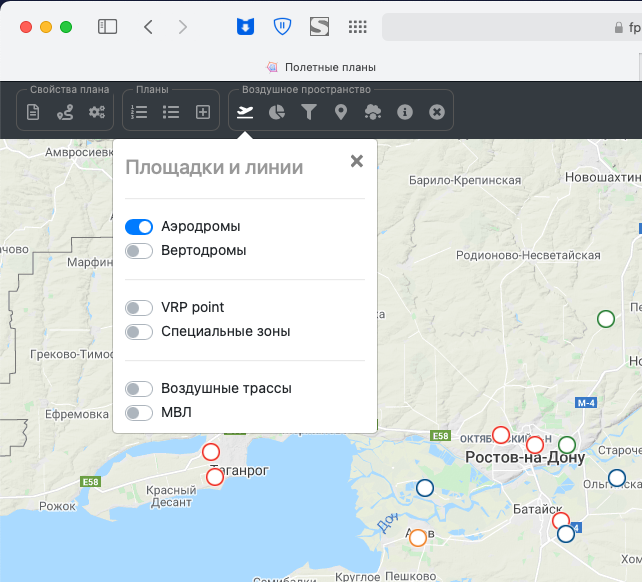
Task: Open the weather cloud icon
Action: click(373, 112)
